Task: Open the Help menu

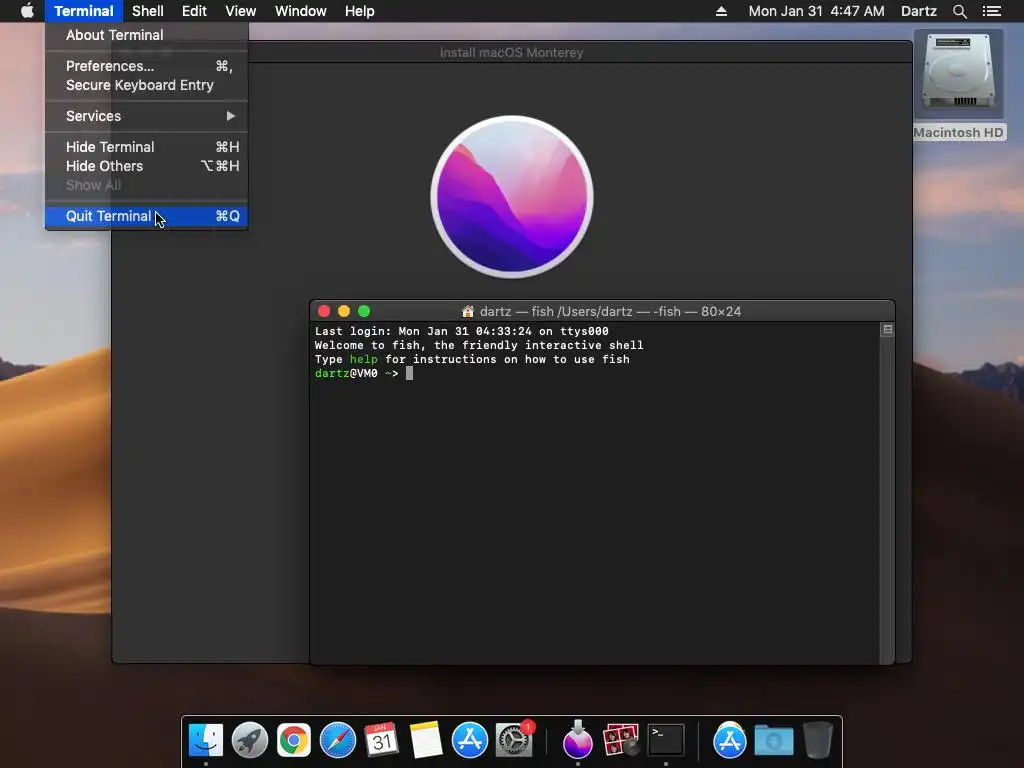Action: pos(359,11)
